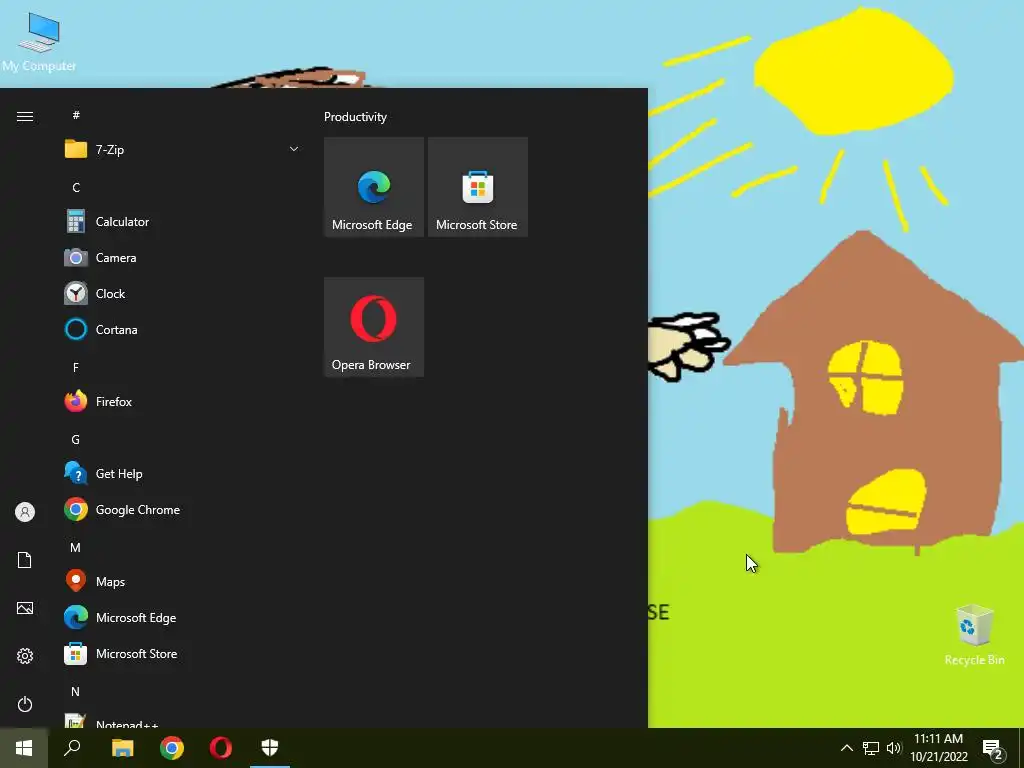Open the Clock app

[181, 294]
